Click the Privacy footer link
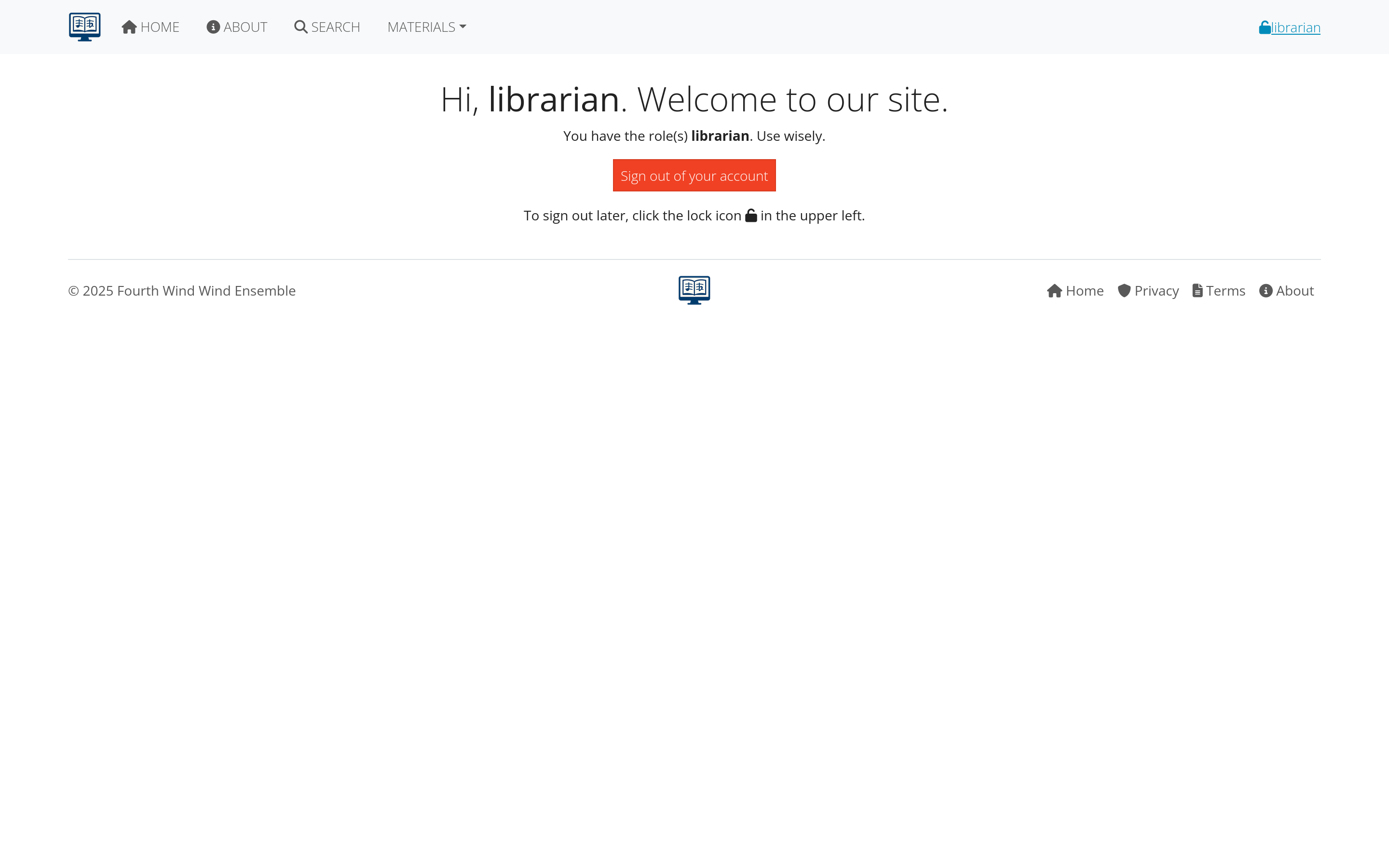The image size is (1389, 868). (x=1157, y=290)
